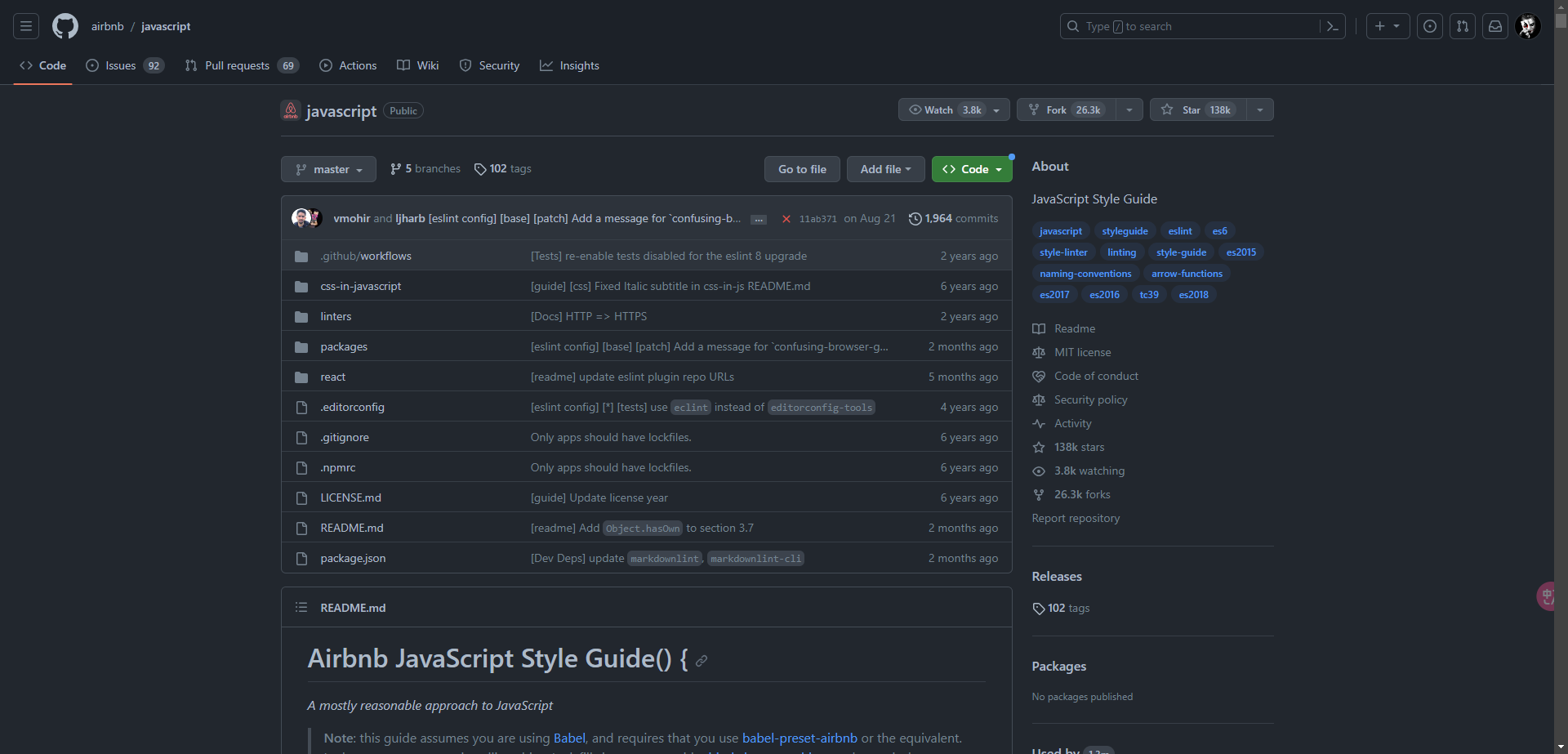
Task: Click the tc39 topic tag
Action: click(1149, 295)
